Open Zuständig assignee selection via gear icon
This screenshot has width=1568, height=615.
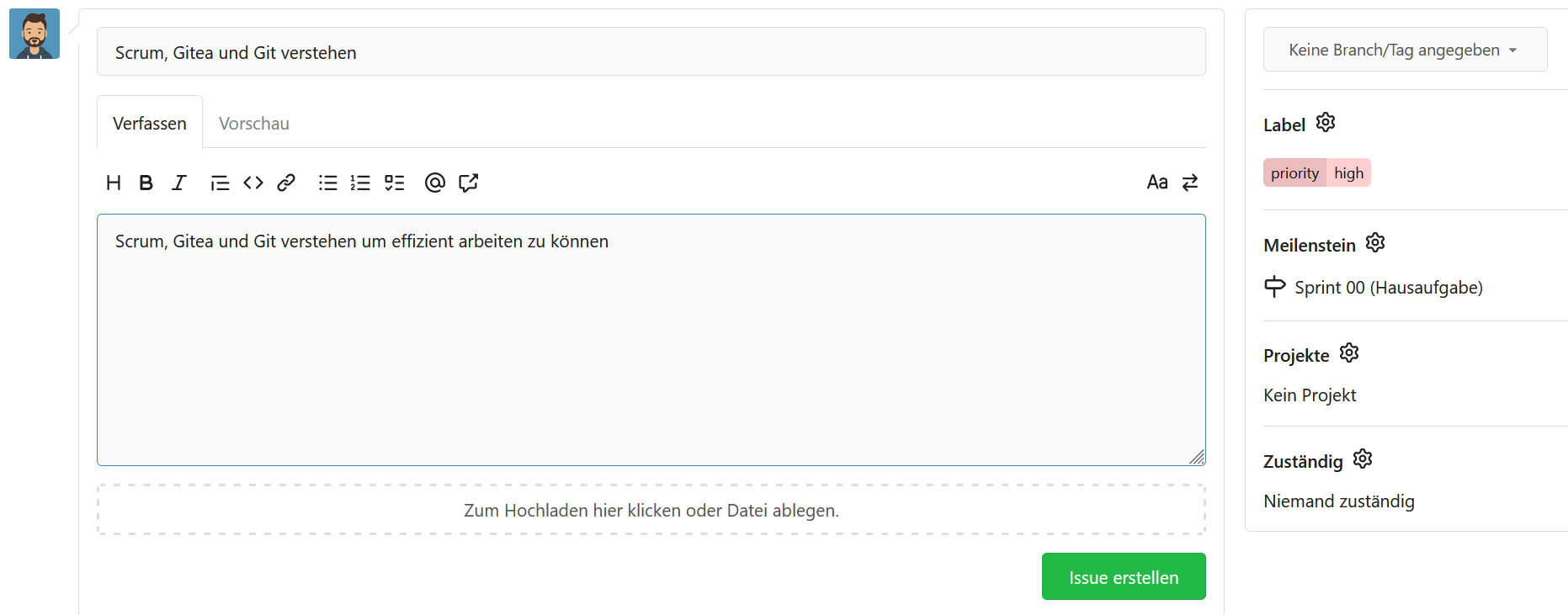[1363, 459]
